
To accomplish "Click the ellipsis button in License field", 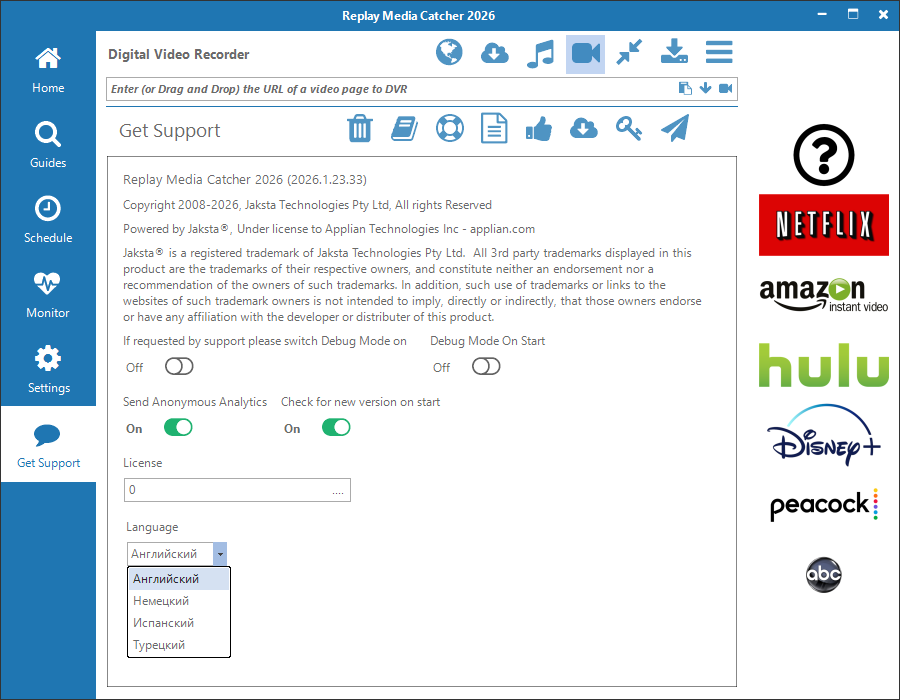I will tap(338, 491).
